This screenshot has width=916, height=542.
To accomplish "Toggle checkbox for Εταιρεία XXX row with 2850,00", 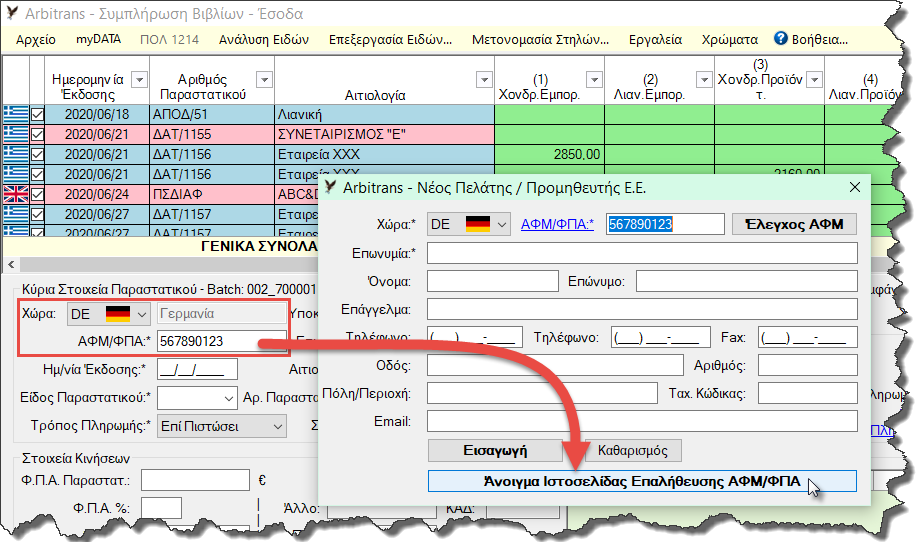I will coord(37,154).
